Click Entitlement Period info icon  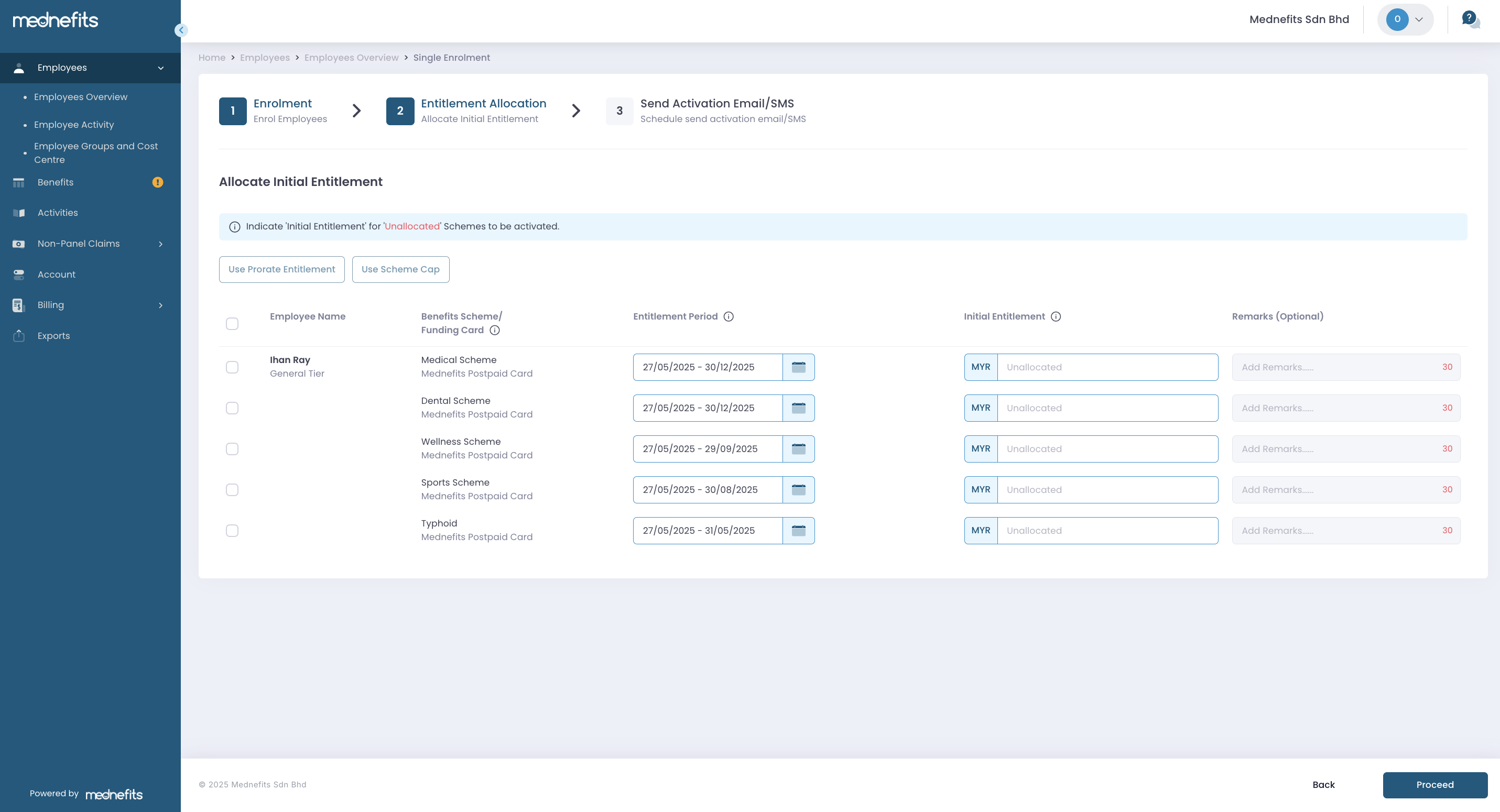[729, 316]
